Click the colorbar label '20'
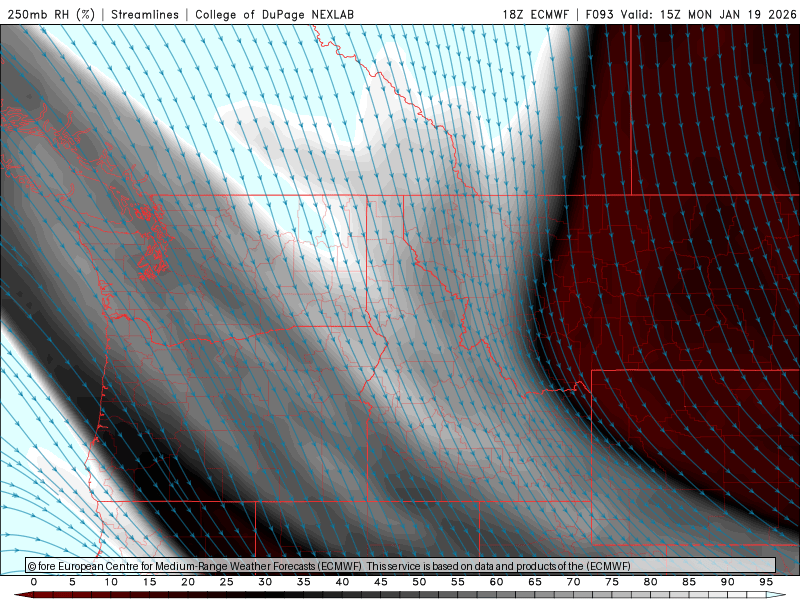This screenshot has height=600, width=800. coord(188,582)
